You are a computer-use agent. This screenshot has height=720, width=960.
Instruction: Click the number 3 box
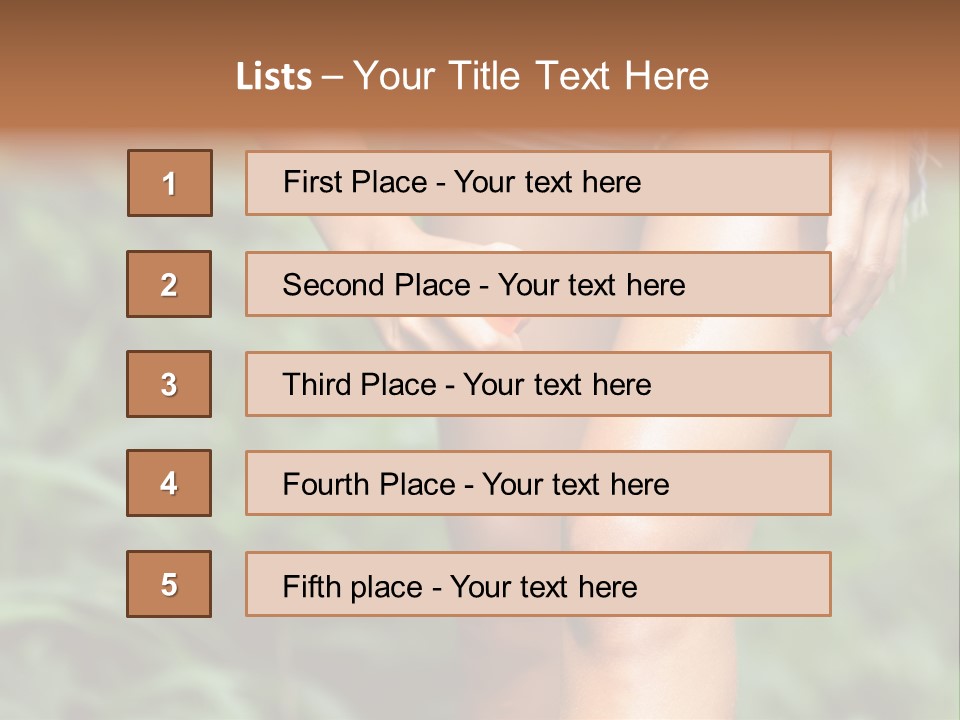169,384
